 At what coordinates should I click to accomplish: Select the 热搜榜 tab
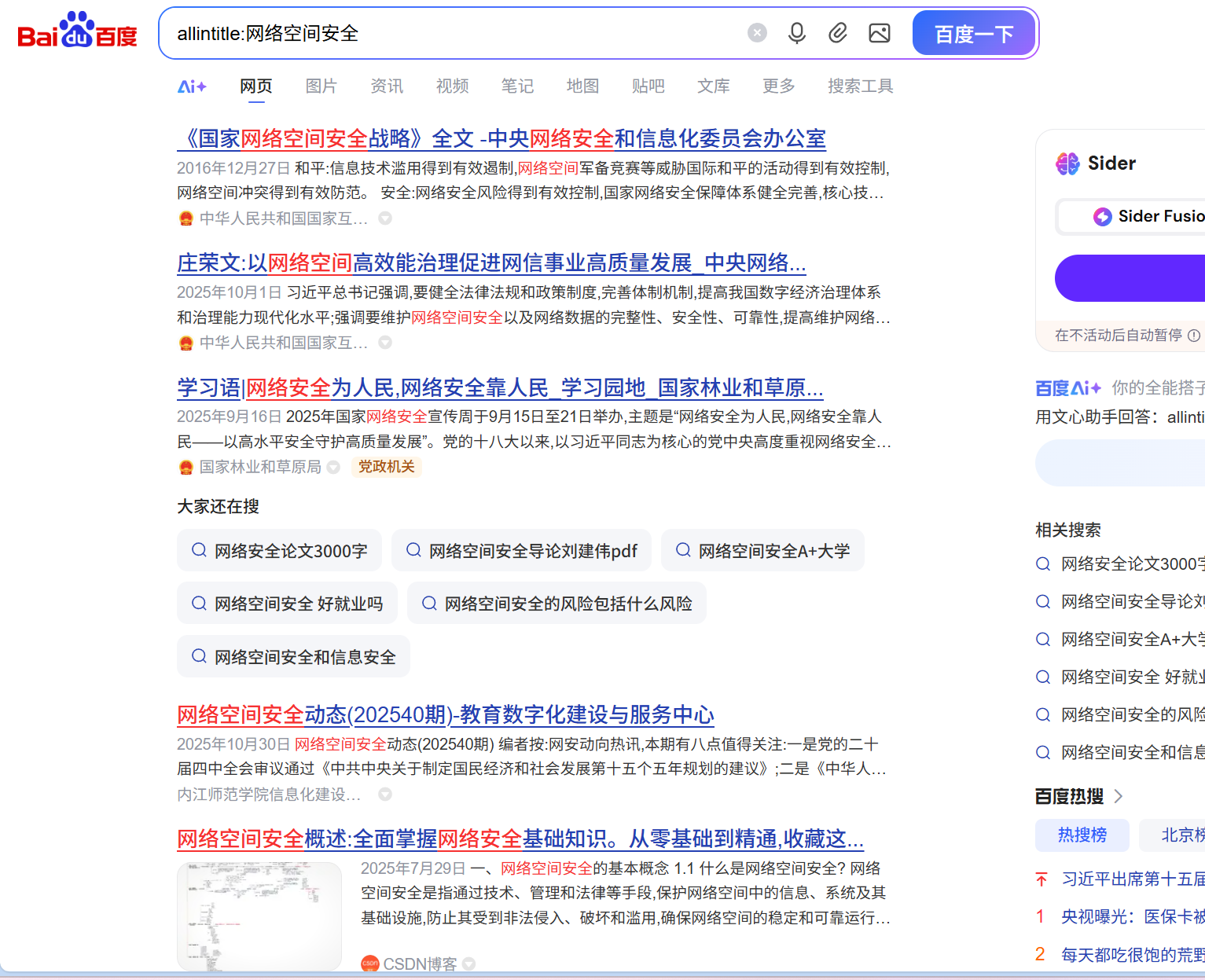(x=1082, y=835)
